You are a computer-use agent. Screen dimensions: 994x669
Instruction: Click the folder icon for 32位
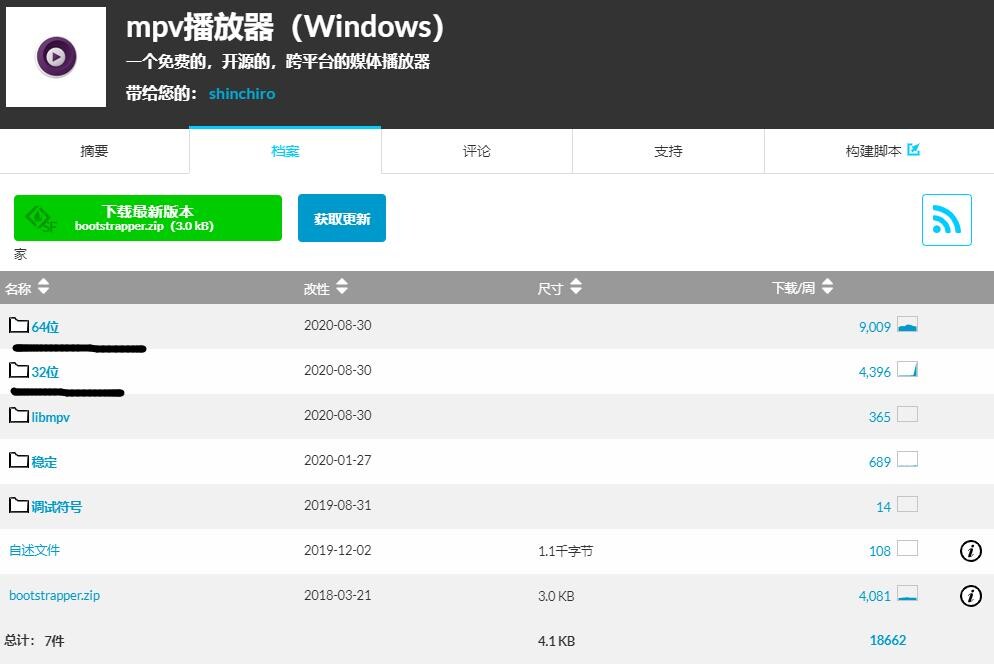(19, 370)
